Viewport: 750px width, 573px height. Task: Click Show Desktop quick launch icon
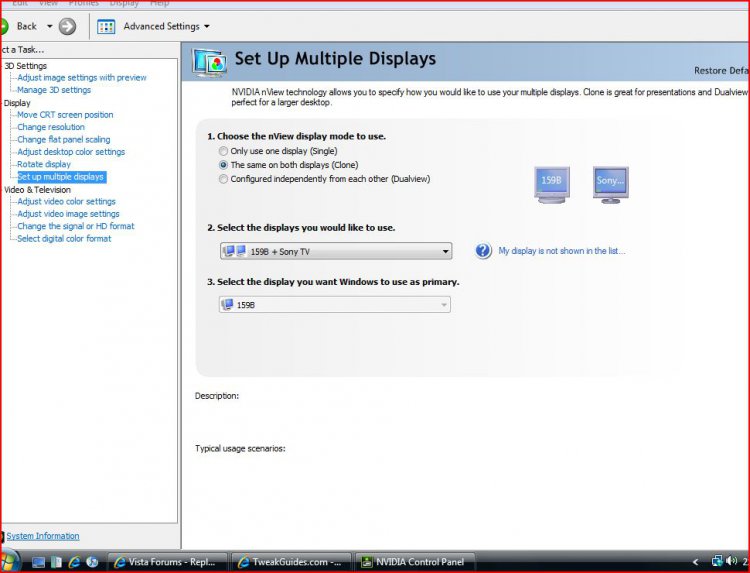point(38,562)
